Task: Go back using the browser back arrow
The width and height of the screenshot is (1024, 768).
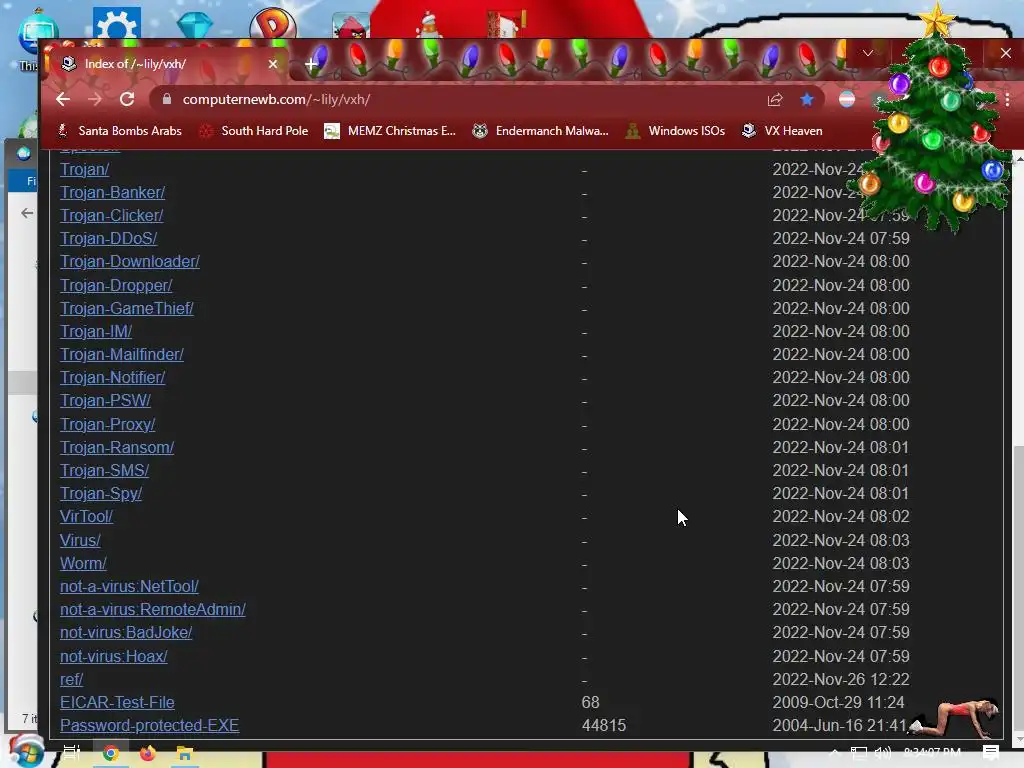Action: 63,99
